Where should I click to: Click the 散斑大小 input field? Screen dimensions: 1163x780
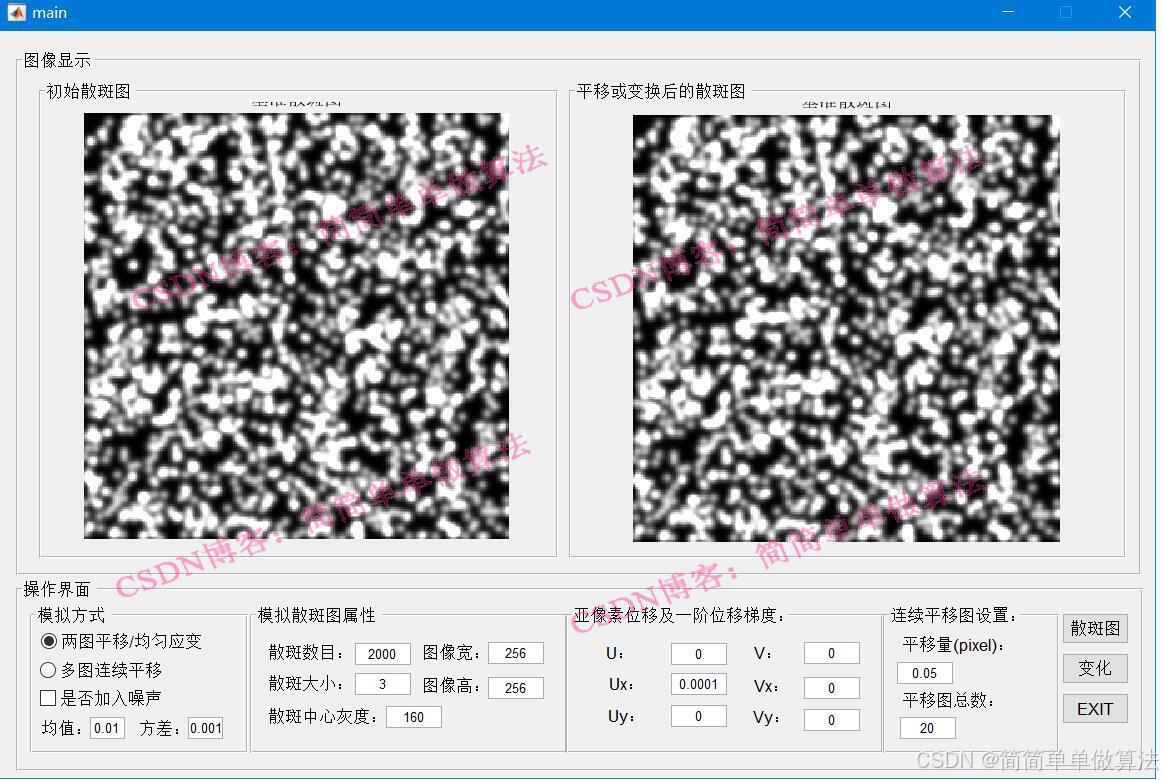383,684
